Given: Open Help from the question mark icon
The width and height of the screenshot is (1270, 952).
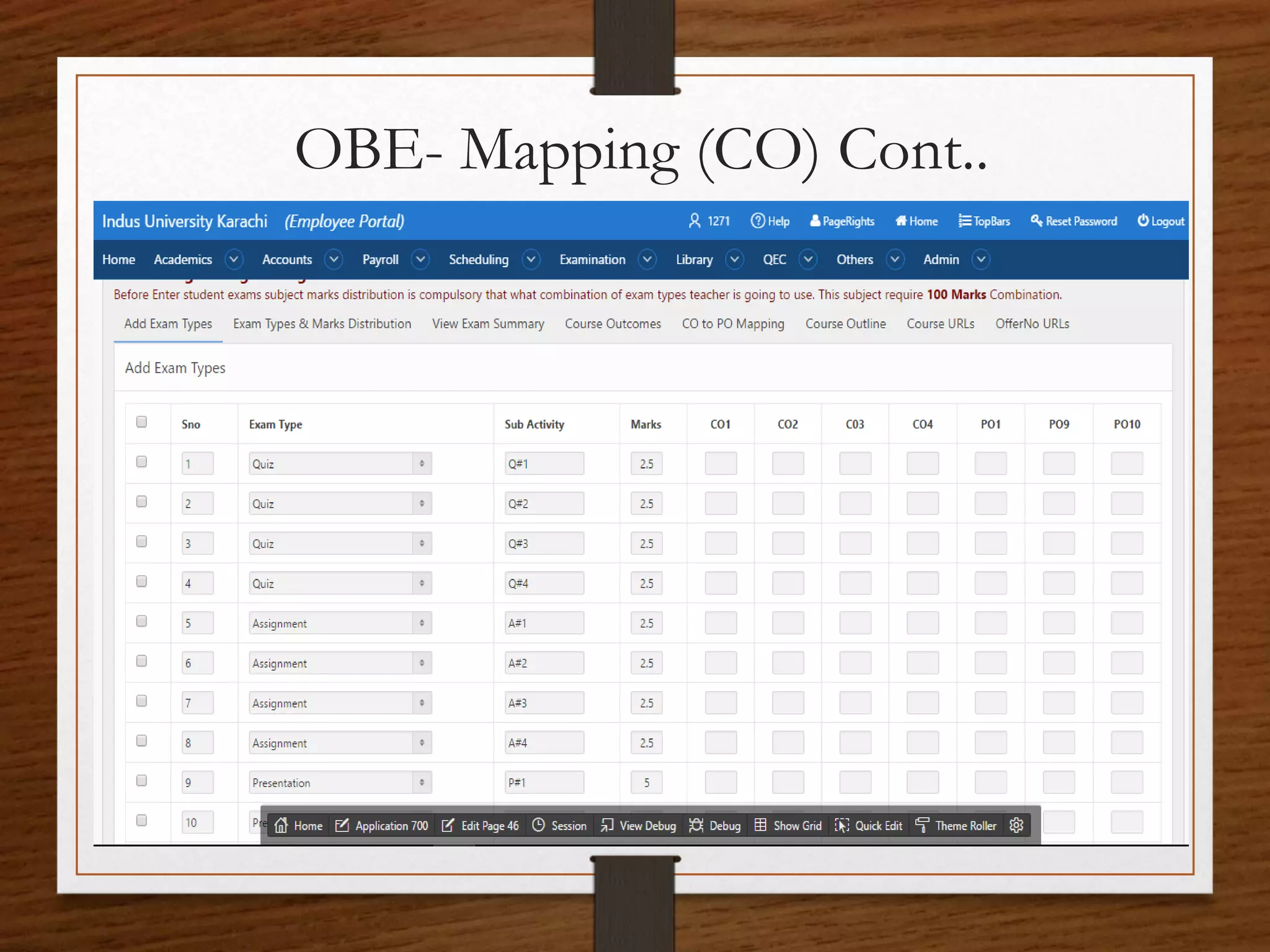Looking at the screenshot, I should pos(757,221).
